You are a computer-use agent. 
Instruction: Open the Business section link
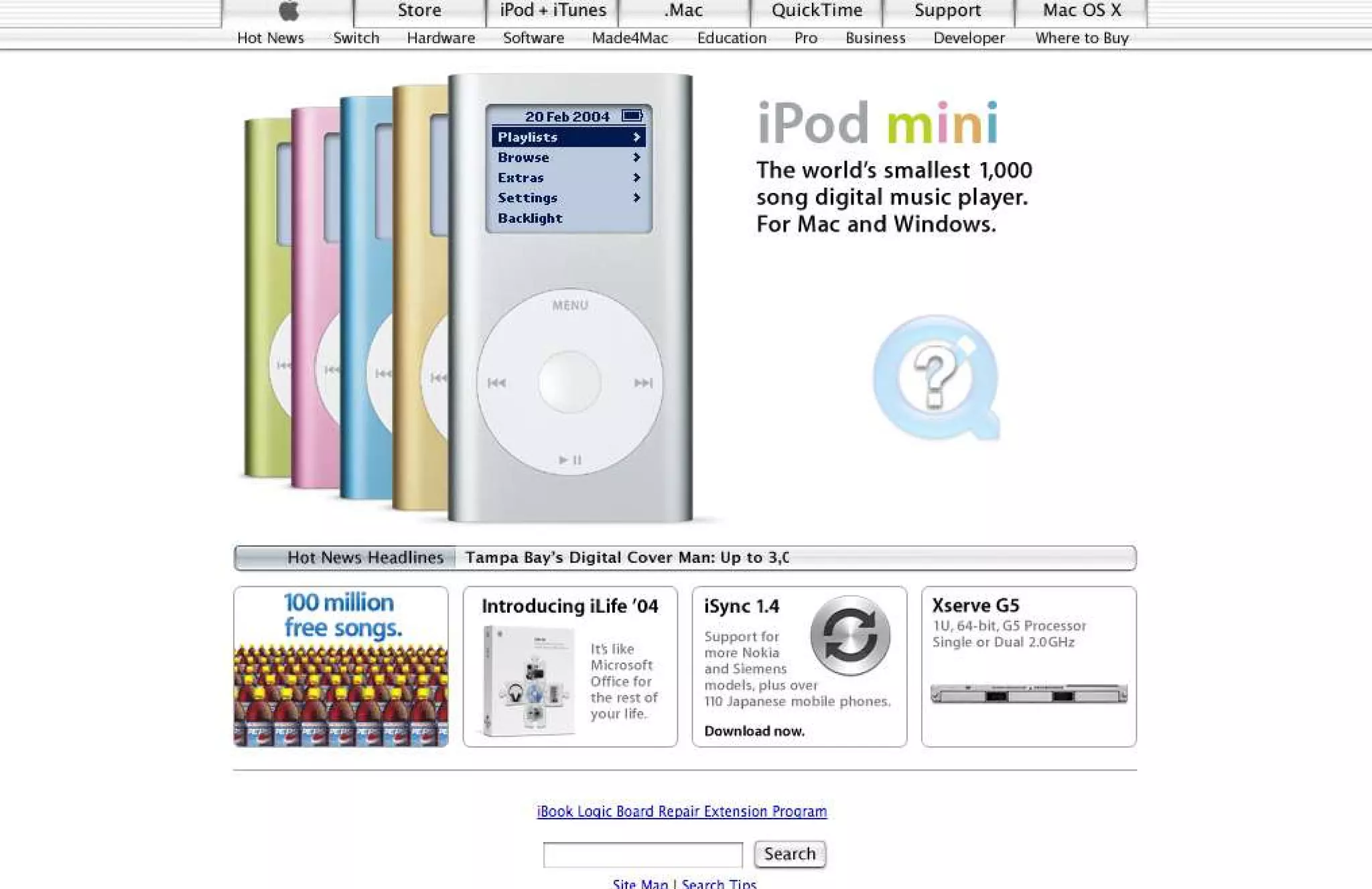tap(876, 38)
